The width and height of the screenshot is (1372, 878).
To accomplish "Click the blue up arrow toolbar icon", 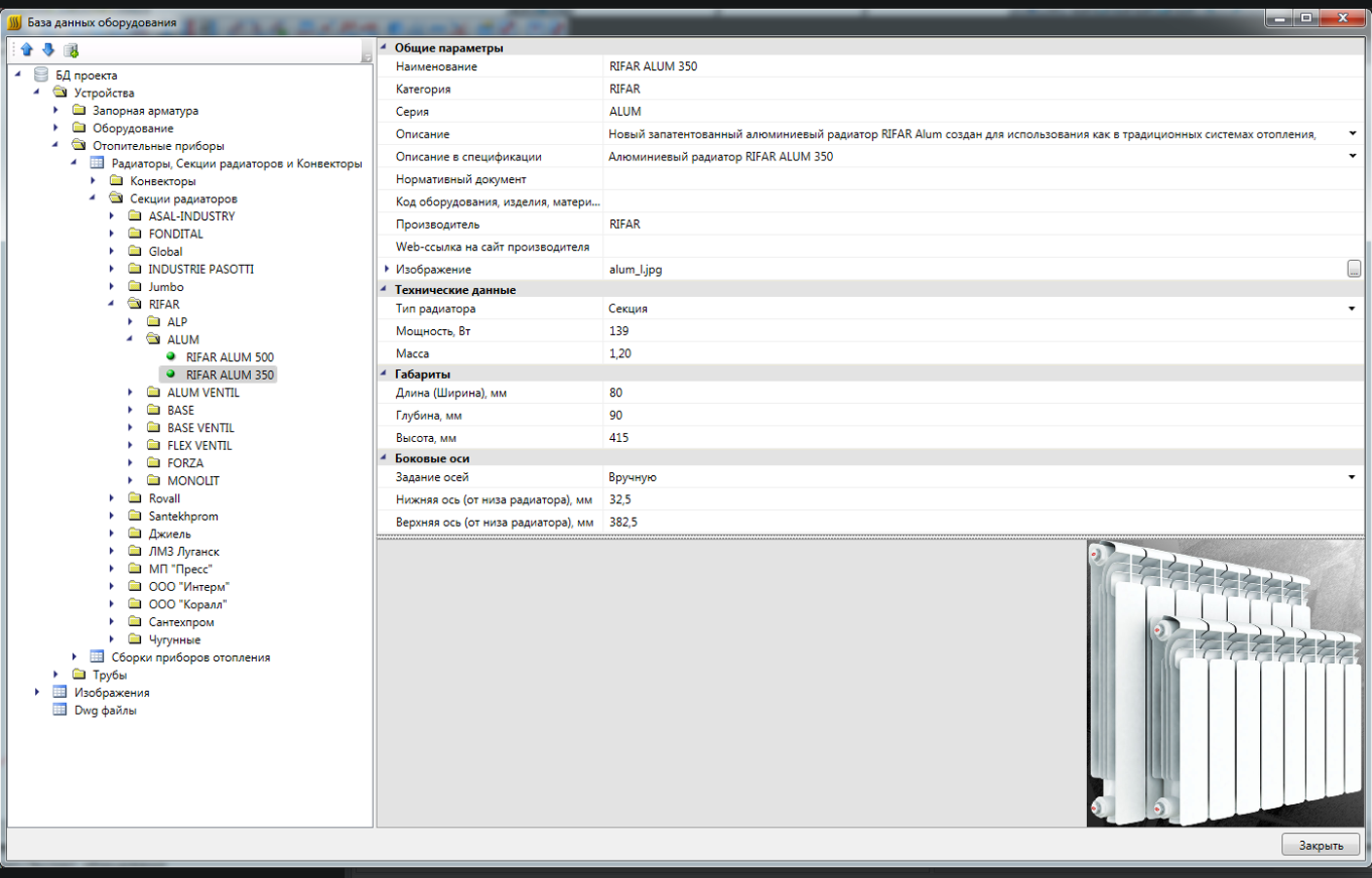I will (26, 50).
